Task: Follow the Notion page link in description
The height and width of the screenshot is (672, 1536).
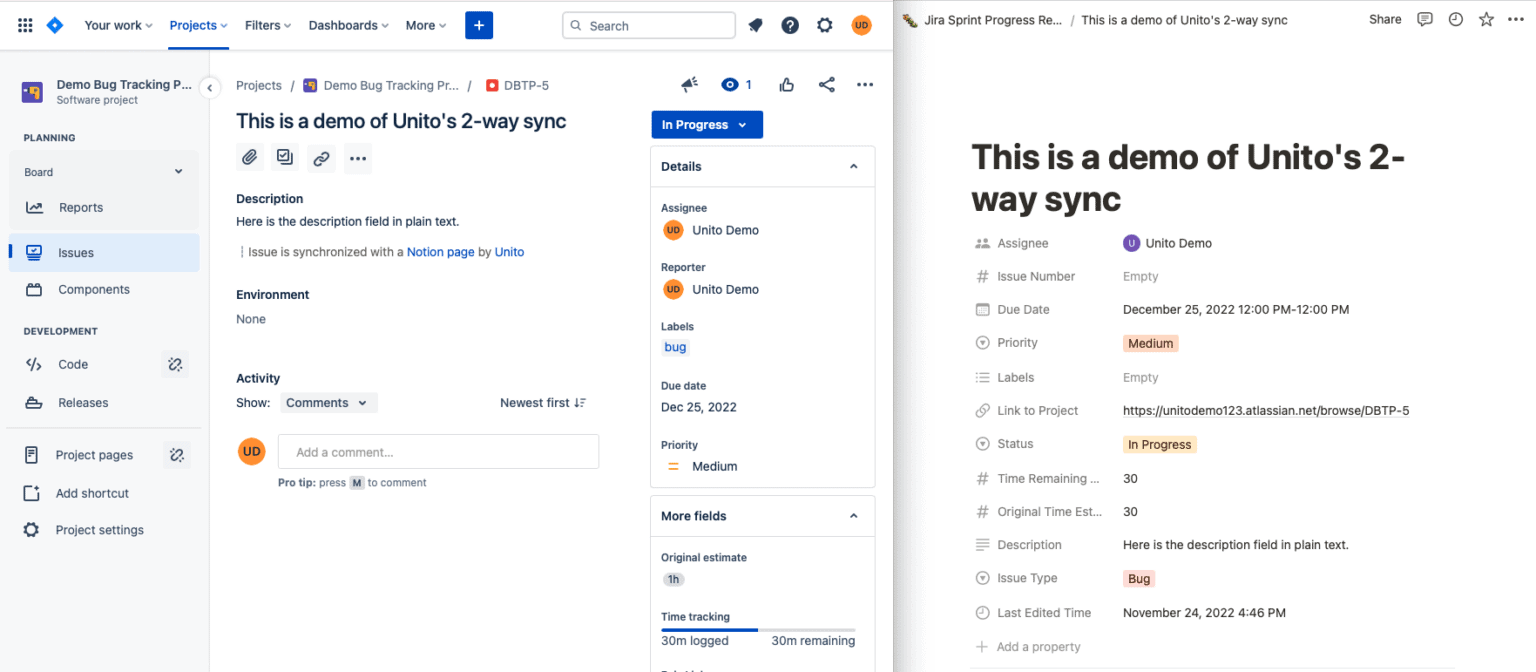Action: click(x=440, y=252)
